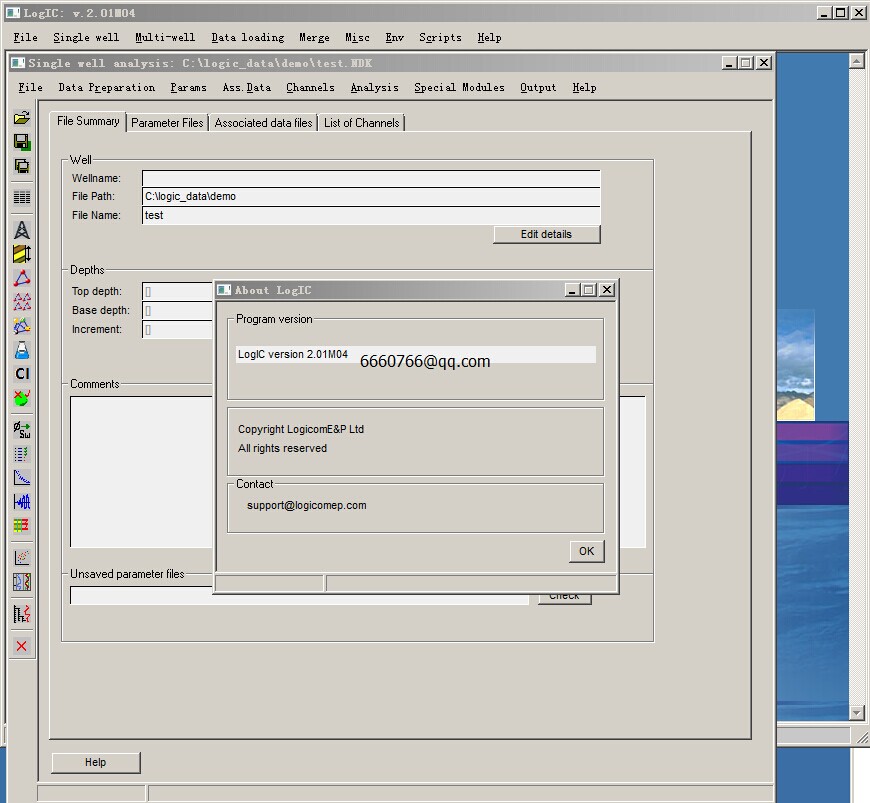This screenshot has width=870, height=803.
Task: Click the LogIC version 2.01M04 text
Action: [292, 354]
